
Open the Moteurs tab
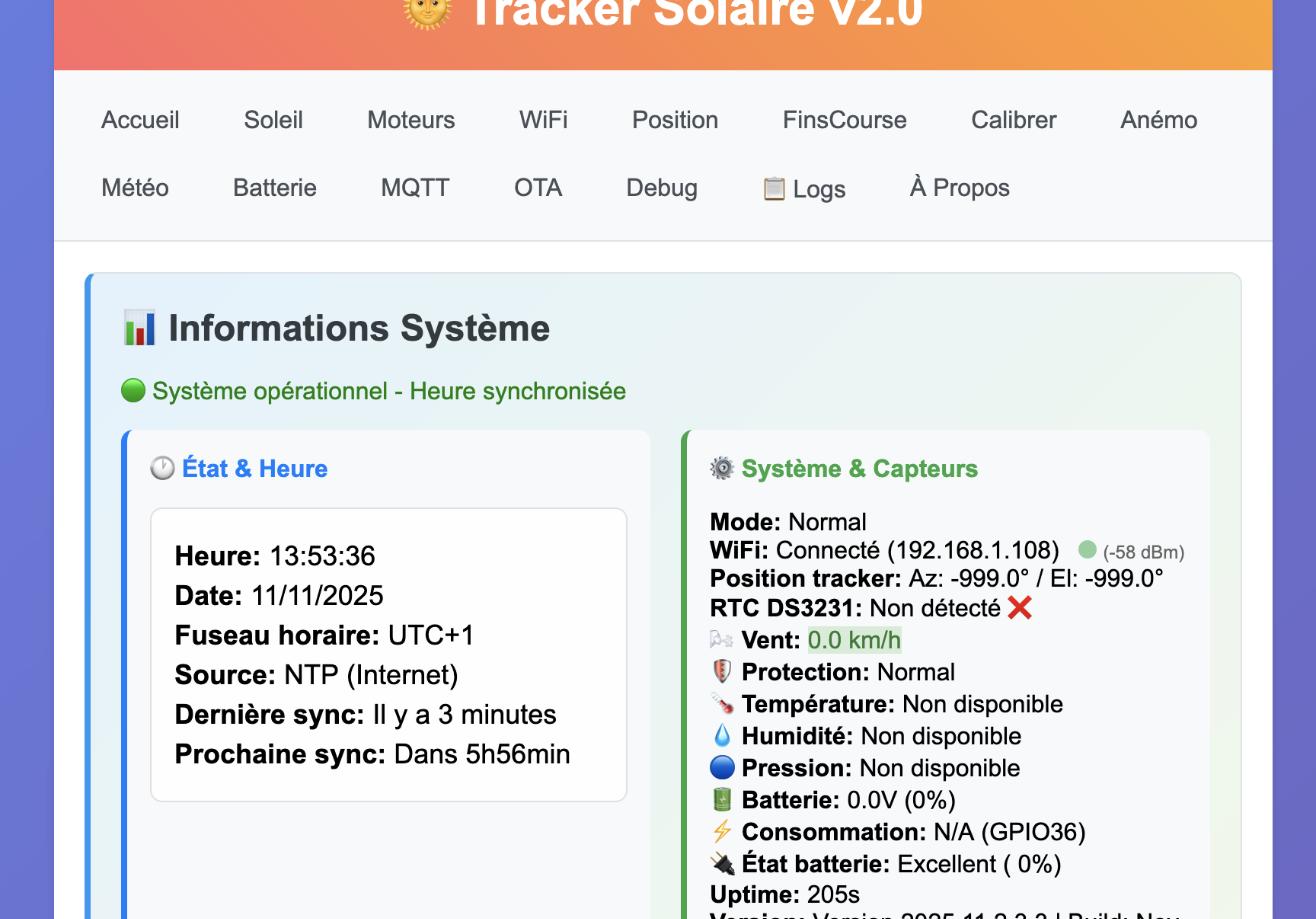[x=411, y=120]
